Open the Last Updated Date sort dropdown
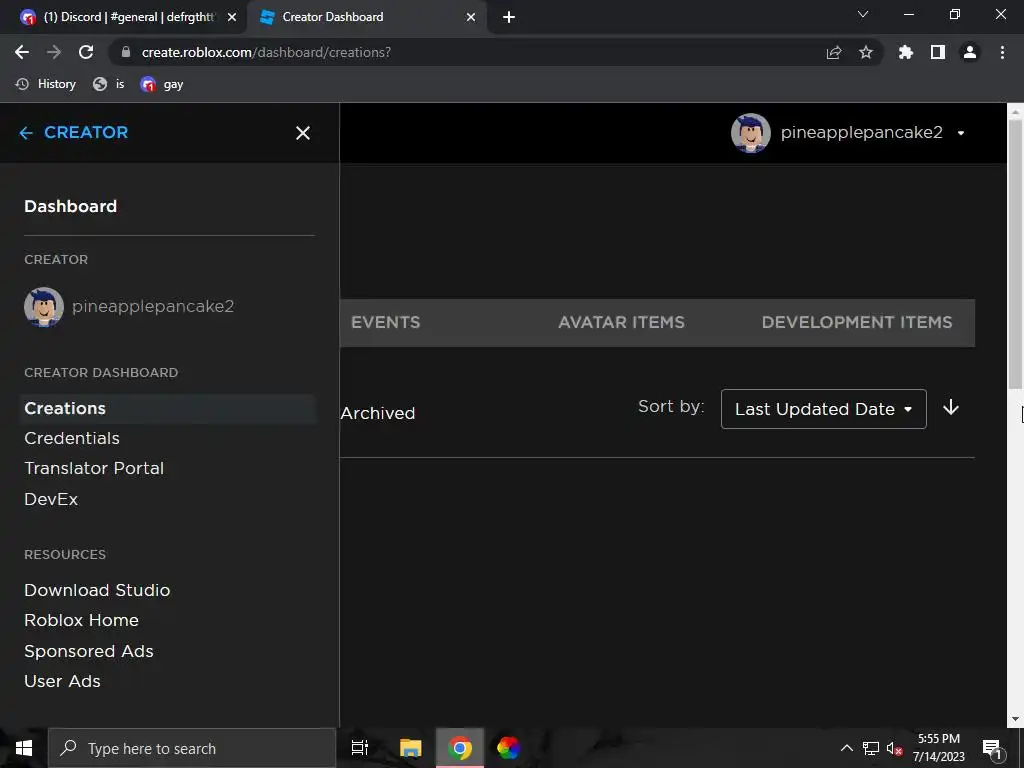The height and width of the screenshot is (768, 1024). pyautogui.click(x=824, y=409)
